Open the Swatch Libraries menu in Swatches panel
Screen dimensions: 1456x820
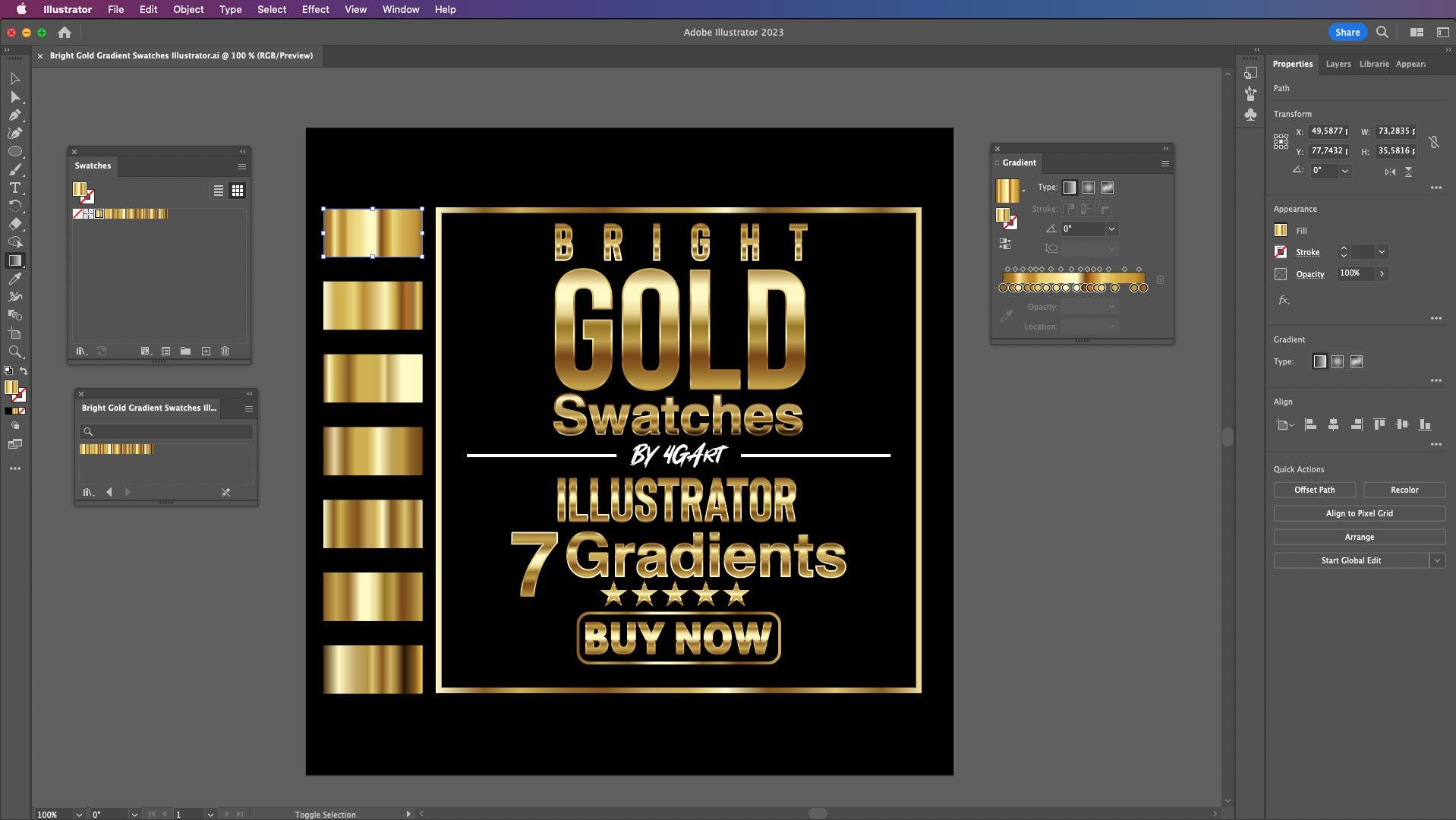tap(81, 351)
